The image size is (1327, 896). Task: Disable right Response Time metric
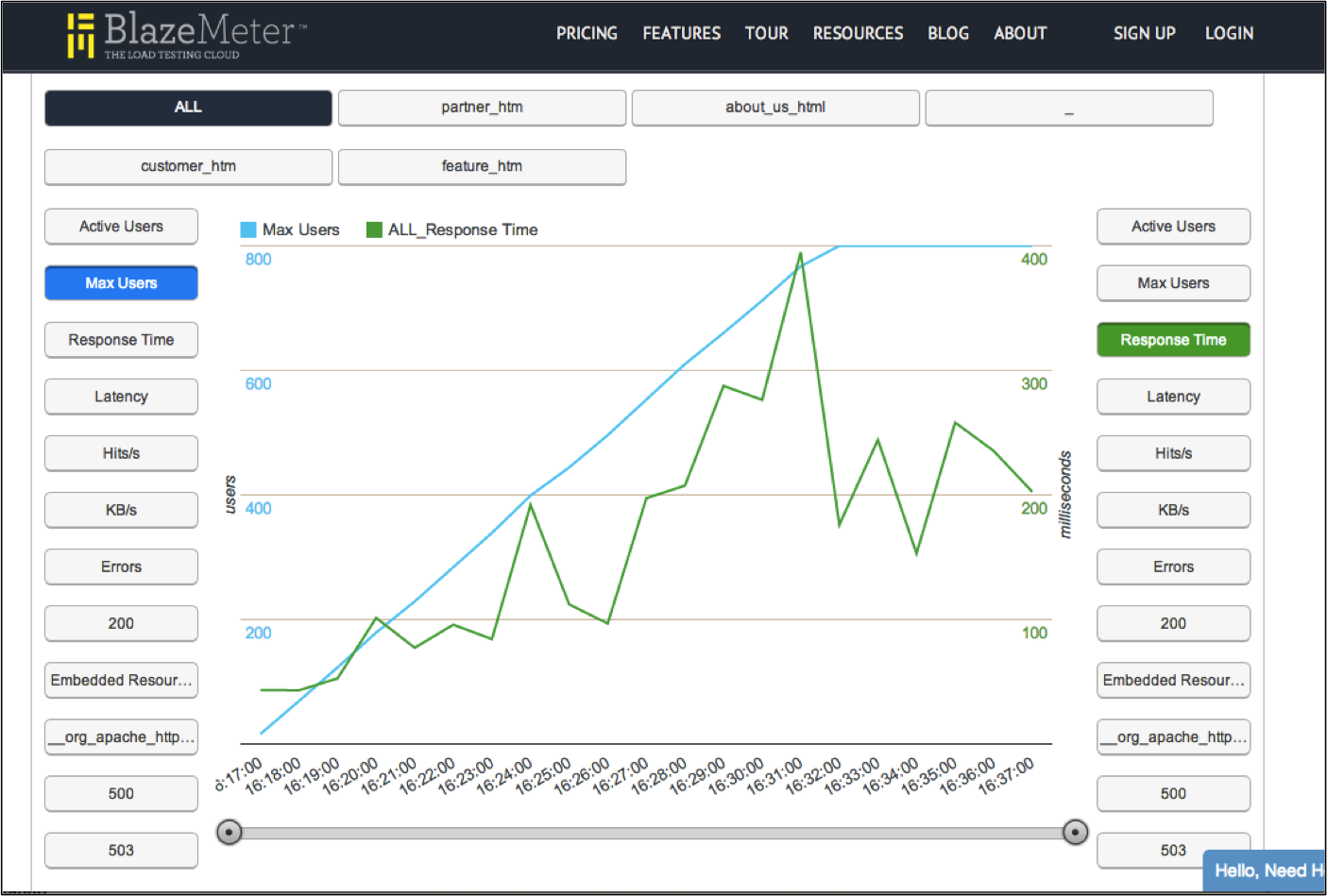(1173, 340)
